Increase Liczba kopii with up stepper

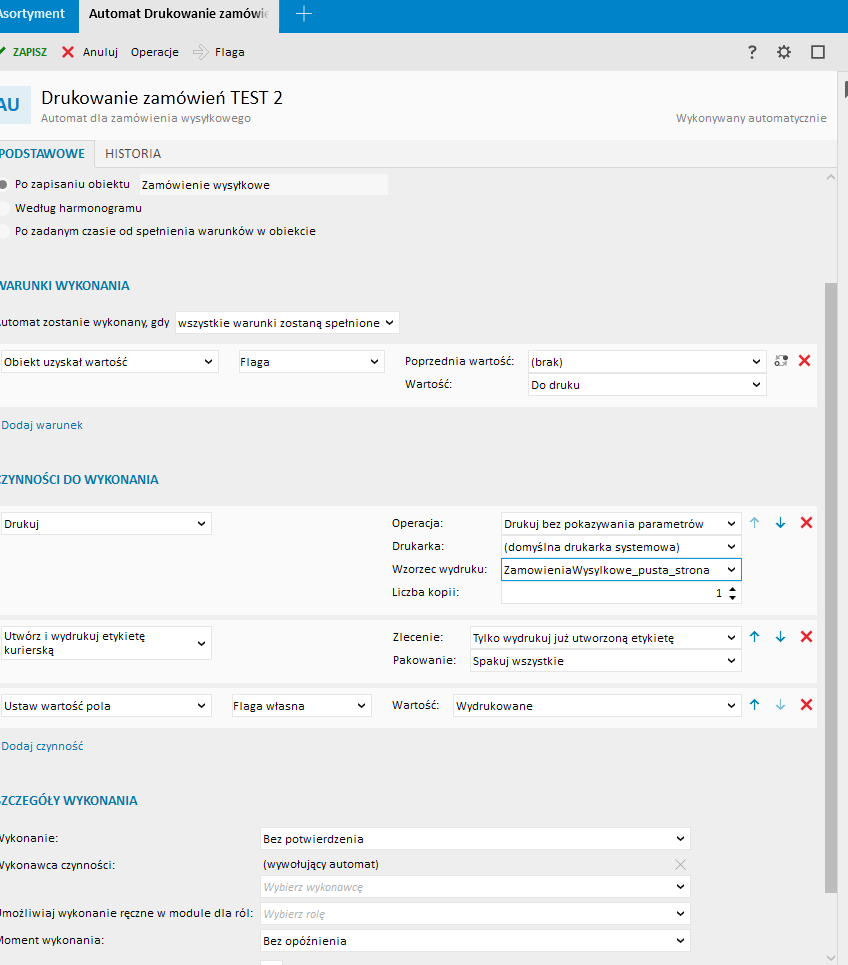point(733,589)
